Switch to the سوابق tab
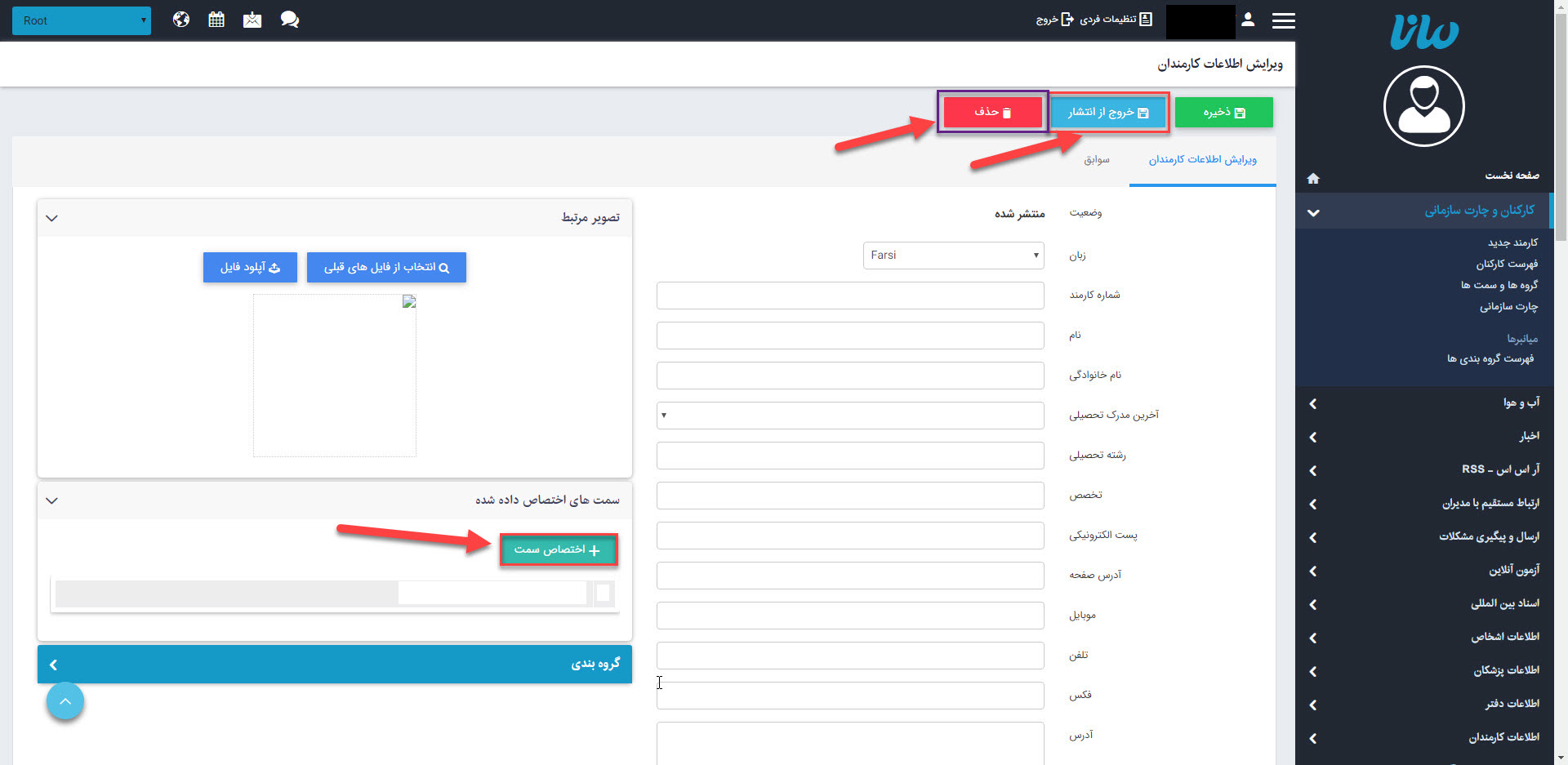Viewport: 1568px width, 765px height. [x=1098, y=159]
